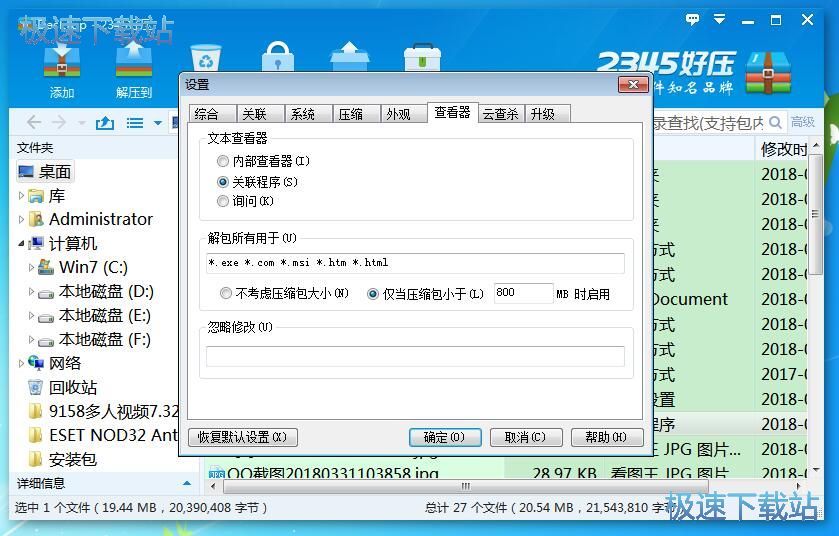Open the feedback speech-bubble icon in title bar
Viewport: 839px width, 536px height.
(692, 20)
